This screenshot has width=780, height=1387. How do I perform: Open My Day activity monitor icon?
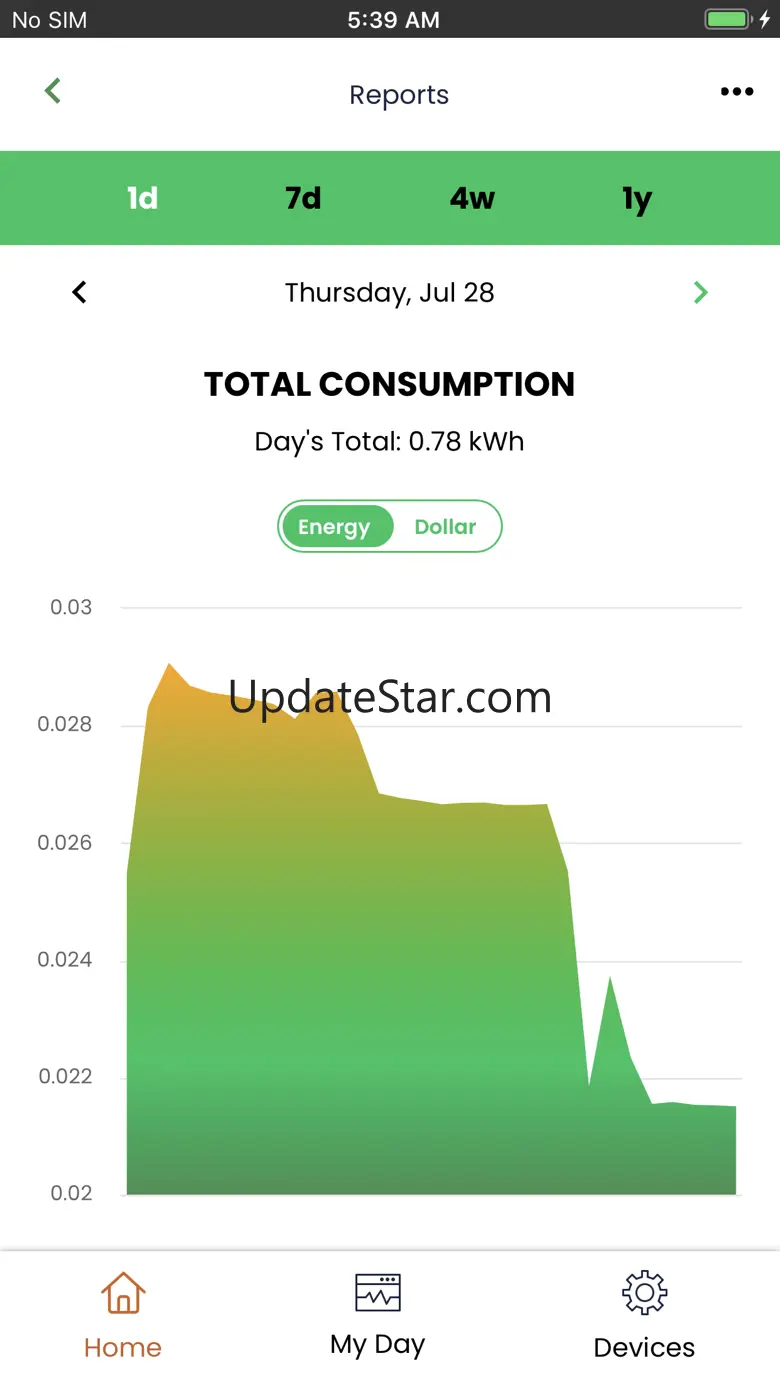[x=378, y=1292]
